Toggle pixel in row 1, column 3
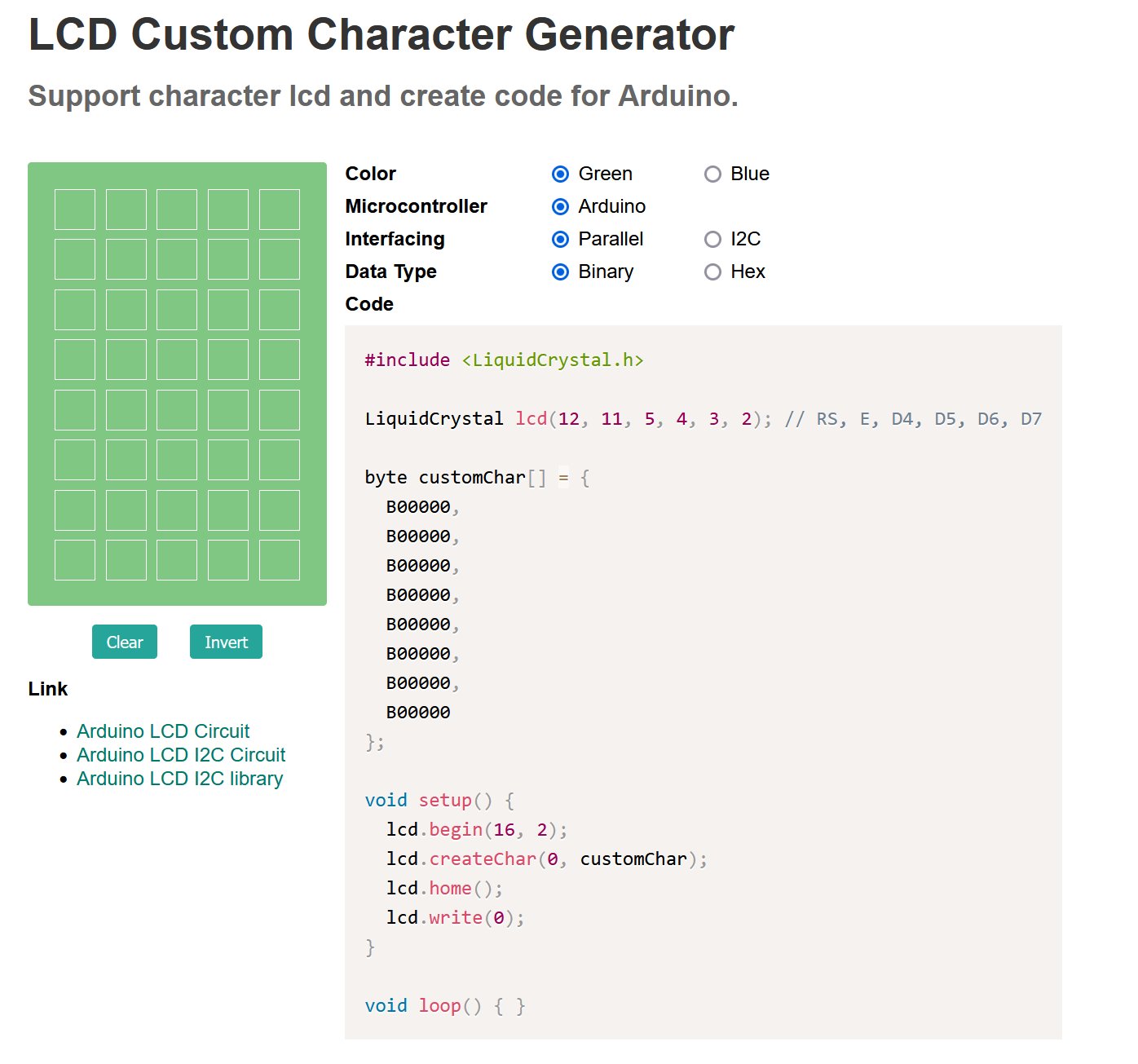1138x1064 pixels. point(177,210)
